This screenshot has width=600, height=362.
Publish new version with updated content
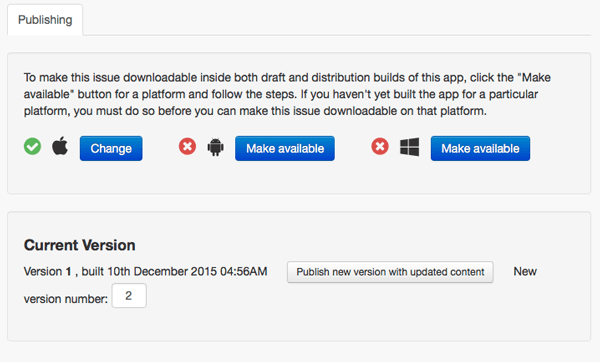pos(390,272)
